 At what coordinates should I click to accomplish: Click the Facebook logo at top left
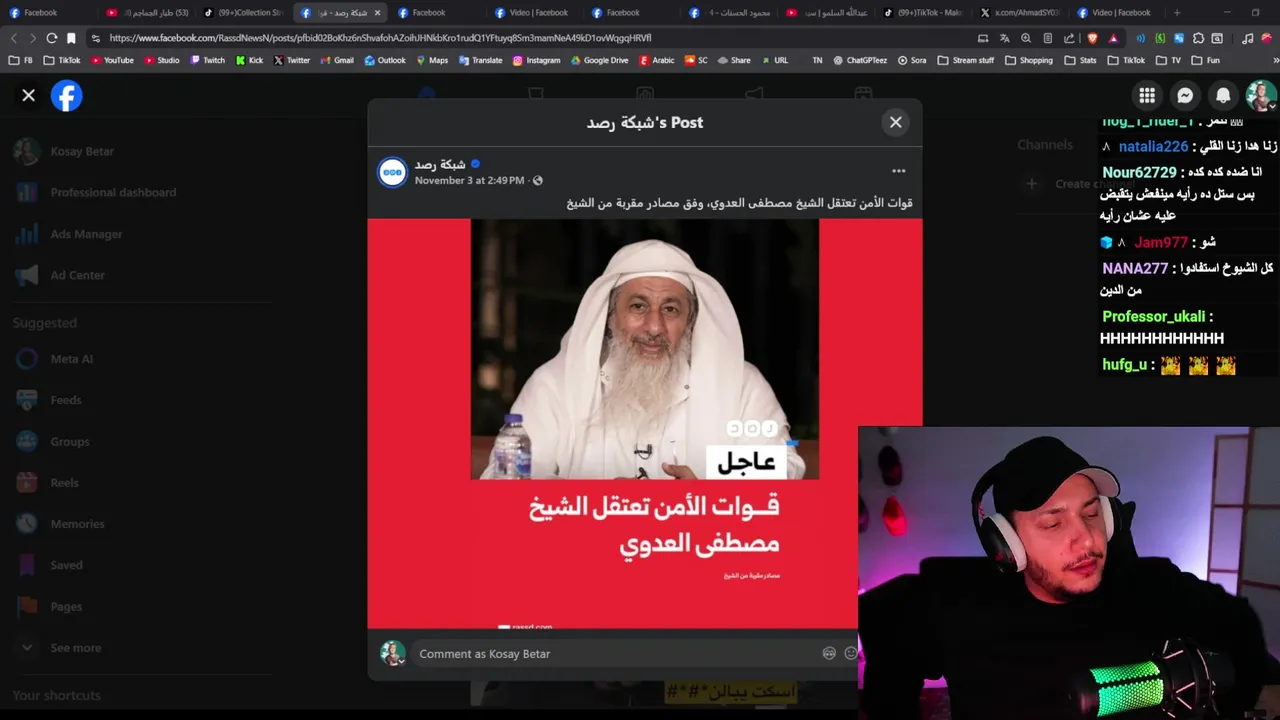click(x=67, y=96)
